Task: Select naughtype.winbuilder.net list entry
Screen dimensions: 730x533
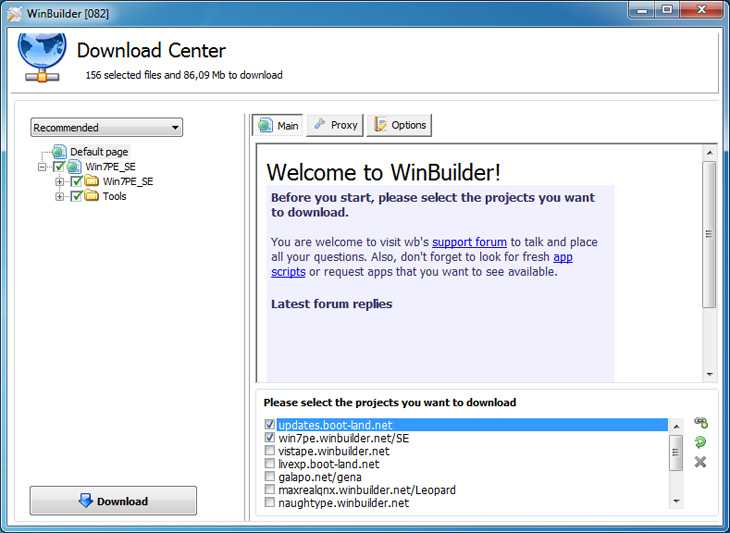Action: point(344,503)
